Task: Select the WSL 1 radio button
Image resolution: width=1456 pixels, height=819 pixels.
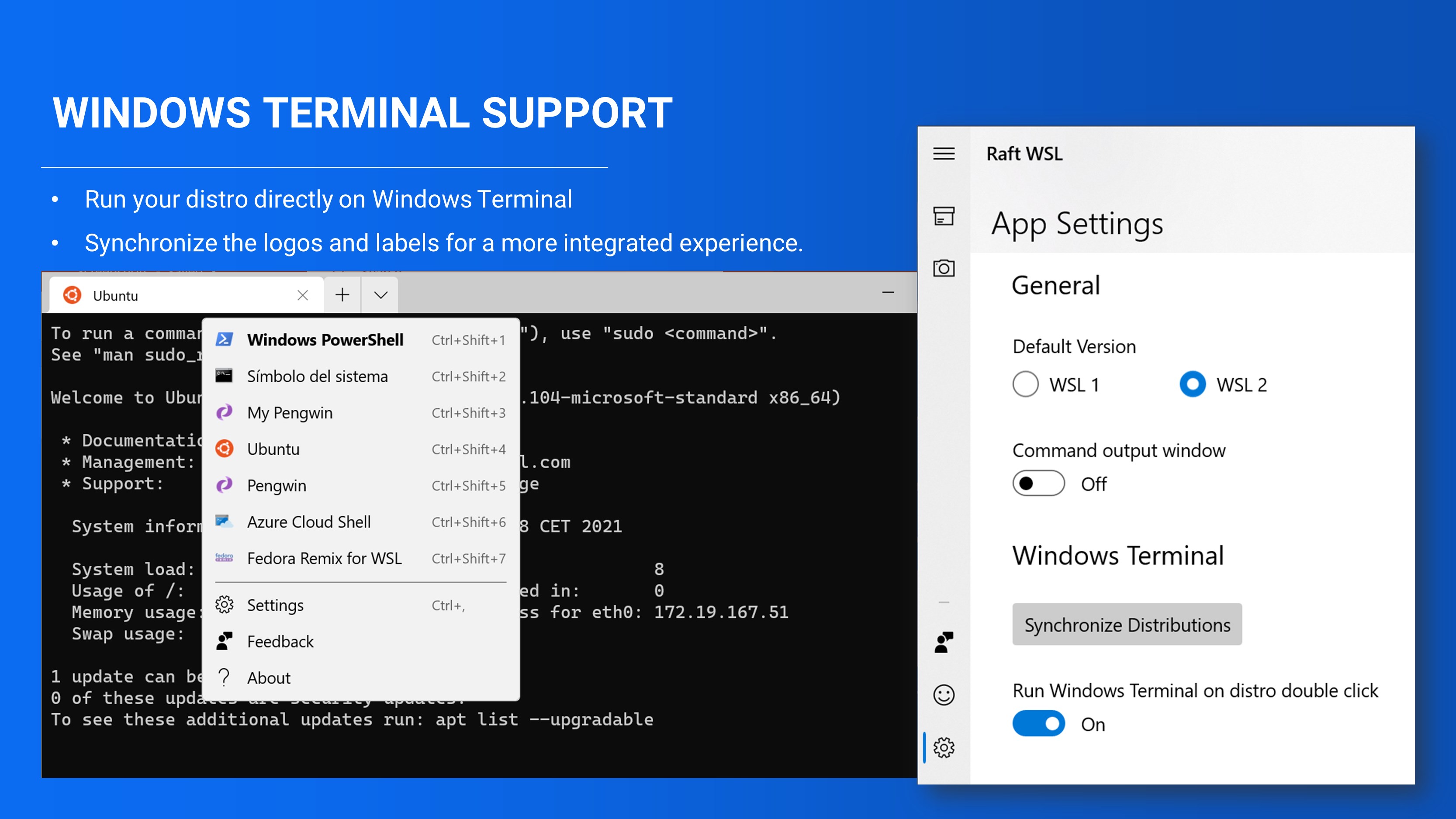Action: (x=1025, y=384)
